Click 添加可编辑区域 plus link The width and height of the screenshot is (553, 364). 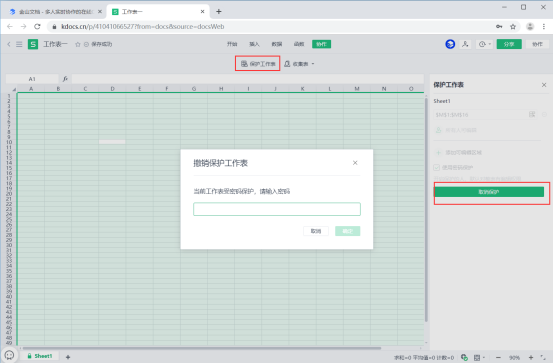click(459, 152)
